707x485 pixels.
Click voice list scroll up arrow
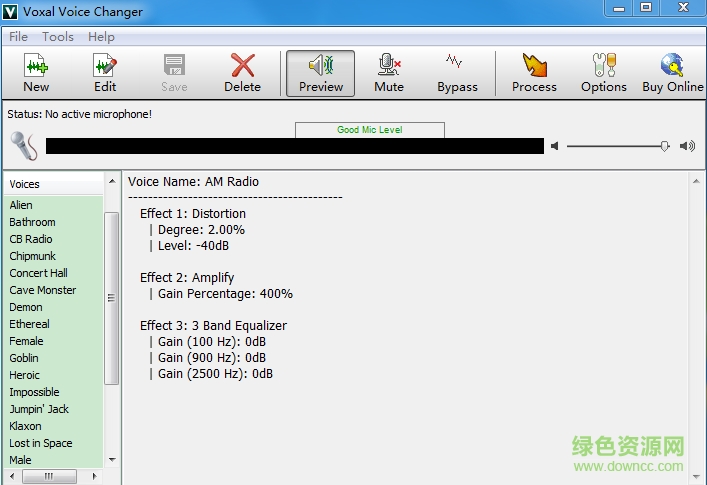112,181
